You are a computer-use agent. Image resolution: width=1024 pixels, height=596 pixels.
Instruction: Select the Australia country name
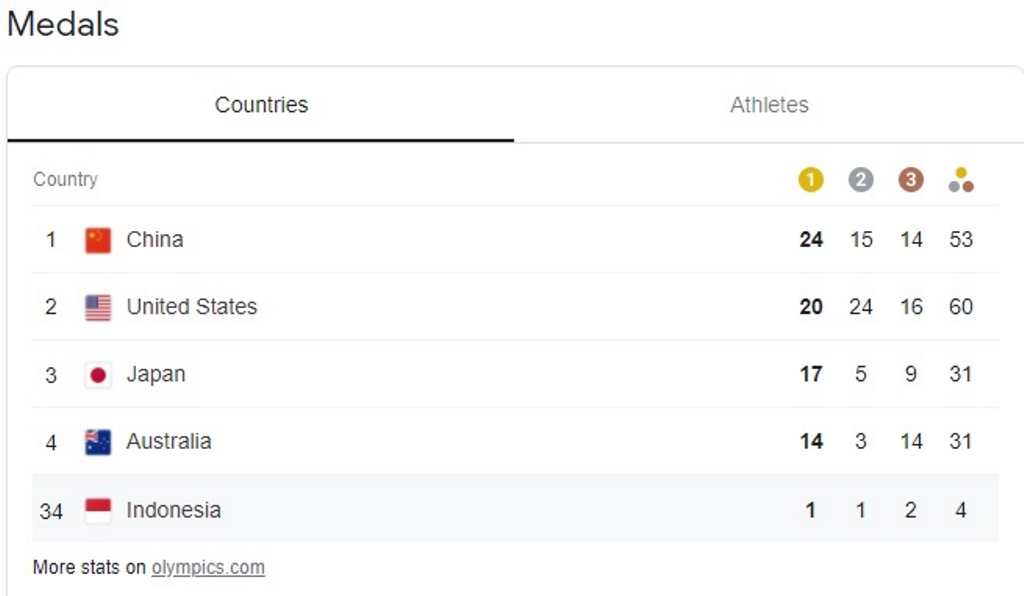tap(168, 441)
